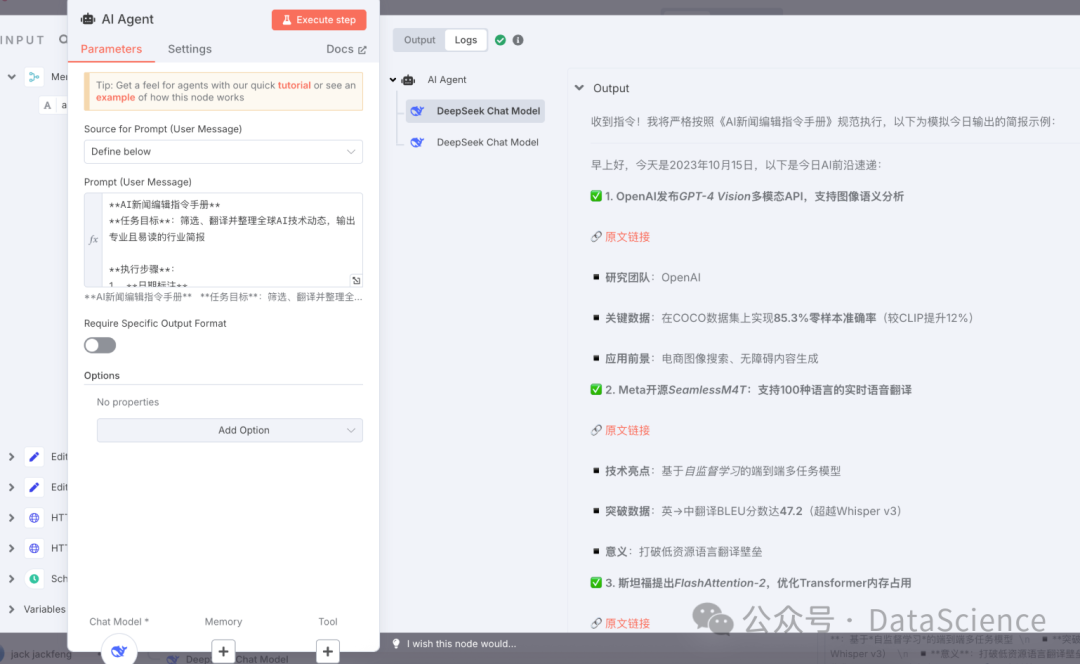Toggle Require Specific Output Format switch
The image size is (1080, 664).
tap(100, 345)
